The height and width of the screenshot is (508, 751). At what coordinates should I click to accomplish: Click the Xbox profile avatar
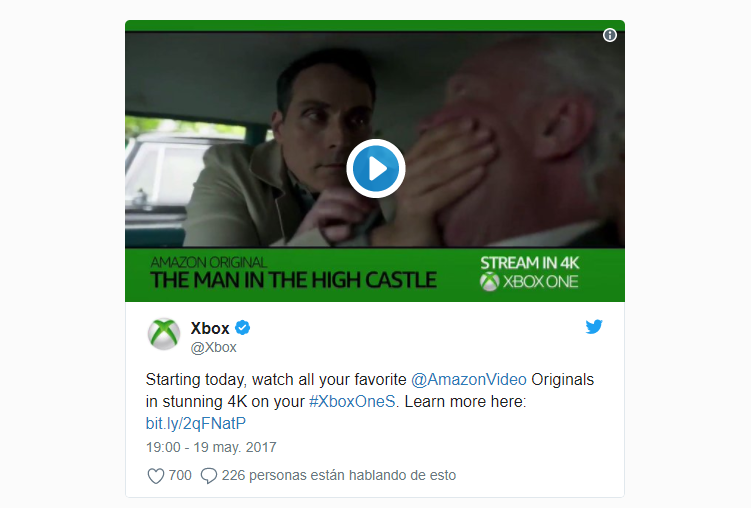point(164,334)
